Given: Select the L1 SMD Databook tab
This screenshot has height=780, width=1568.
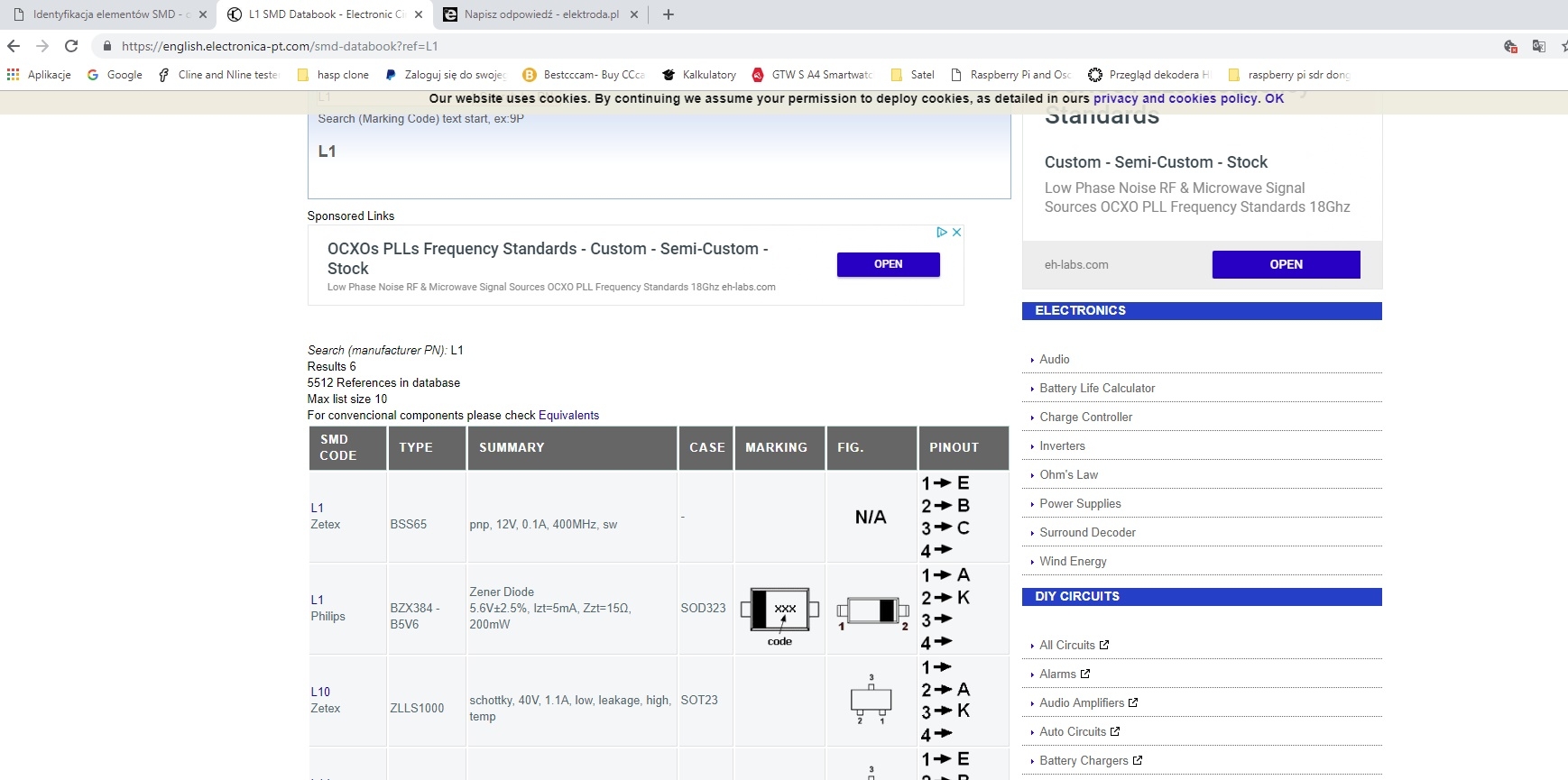Looking at the screenshot, I should [x=325, y=14].
